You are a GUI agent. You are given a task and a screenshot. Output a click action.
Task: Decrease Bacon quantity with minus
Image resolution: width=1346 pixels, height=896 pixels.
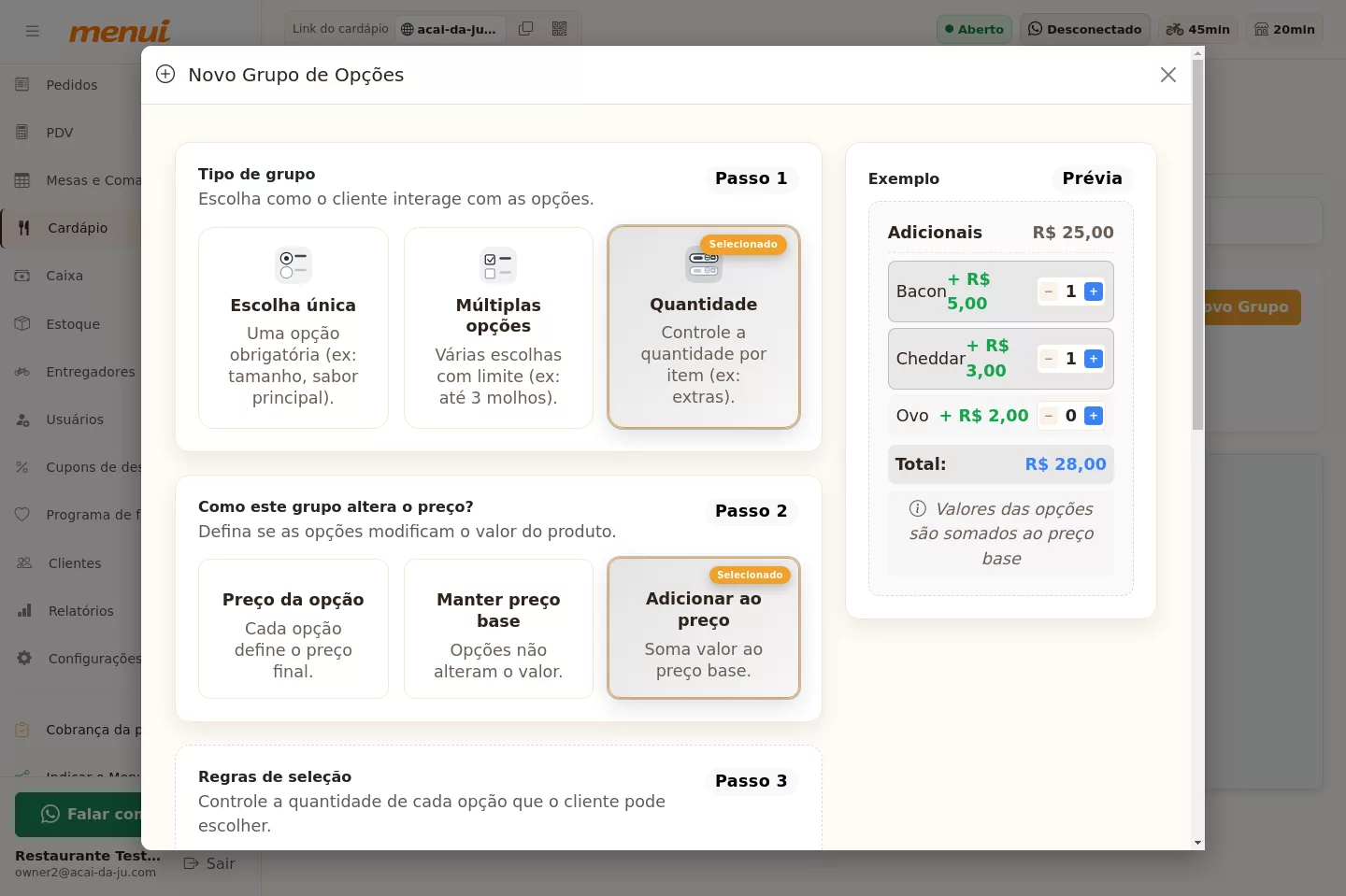coord(1049,292)
